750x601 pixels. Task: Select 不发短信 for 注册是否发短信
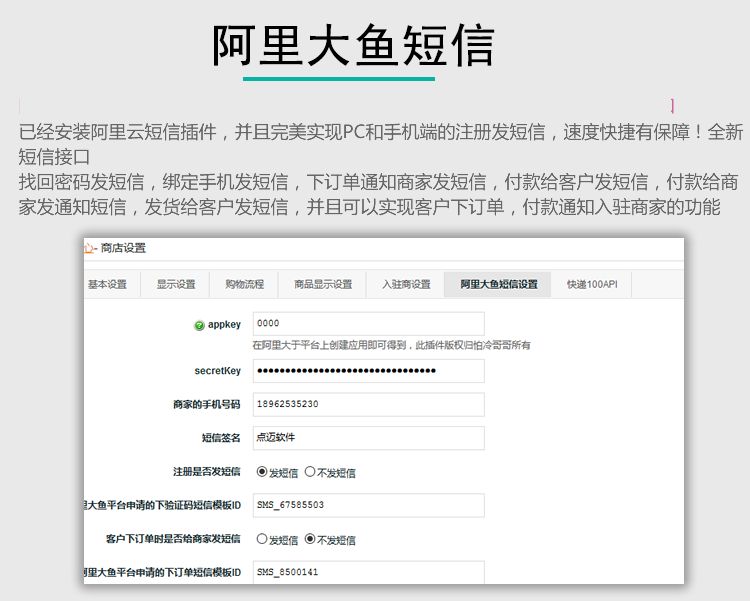[x=310, y=472]
